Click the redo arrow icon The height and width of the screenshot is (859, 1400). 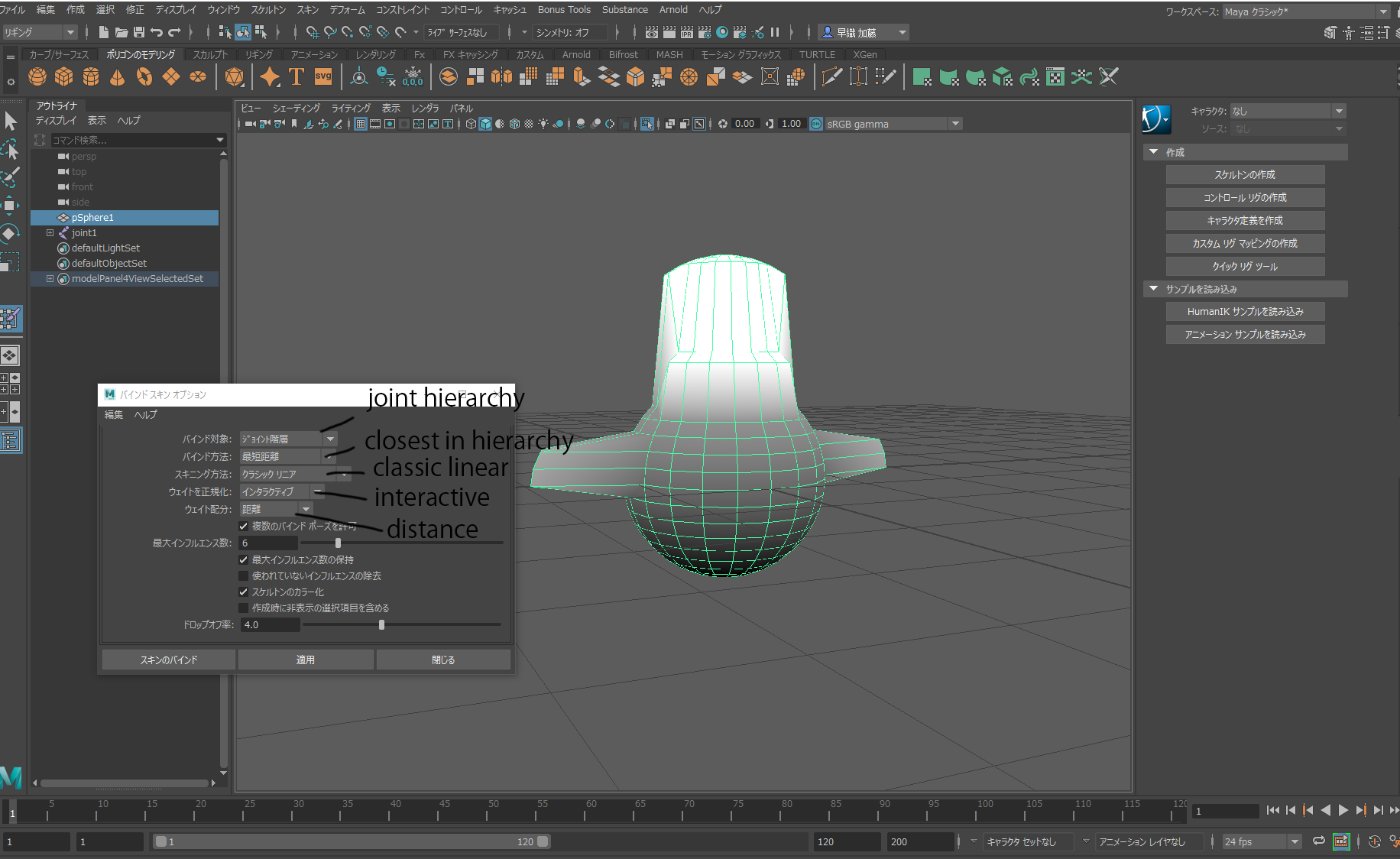(174, 32)
